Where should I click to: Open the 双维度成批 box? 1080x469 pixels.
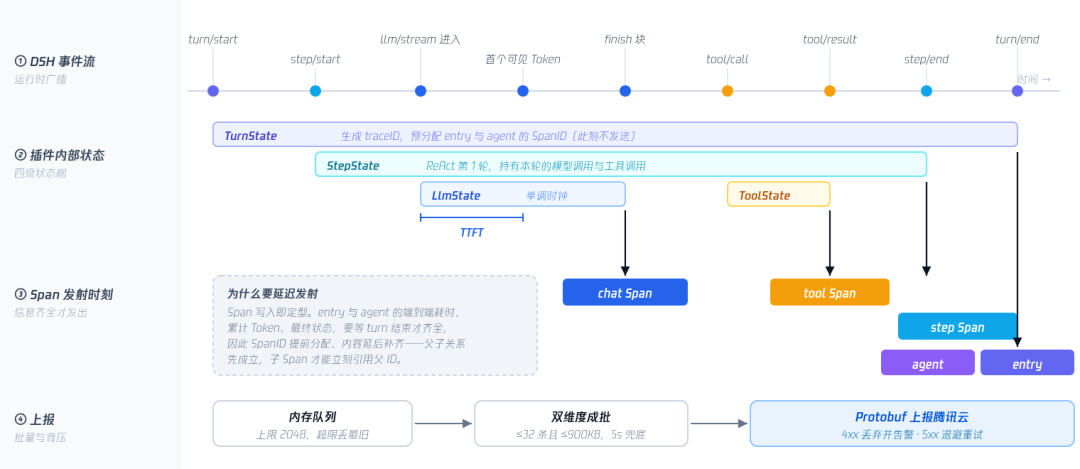click(x=581, y=424)
